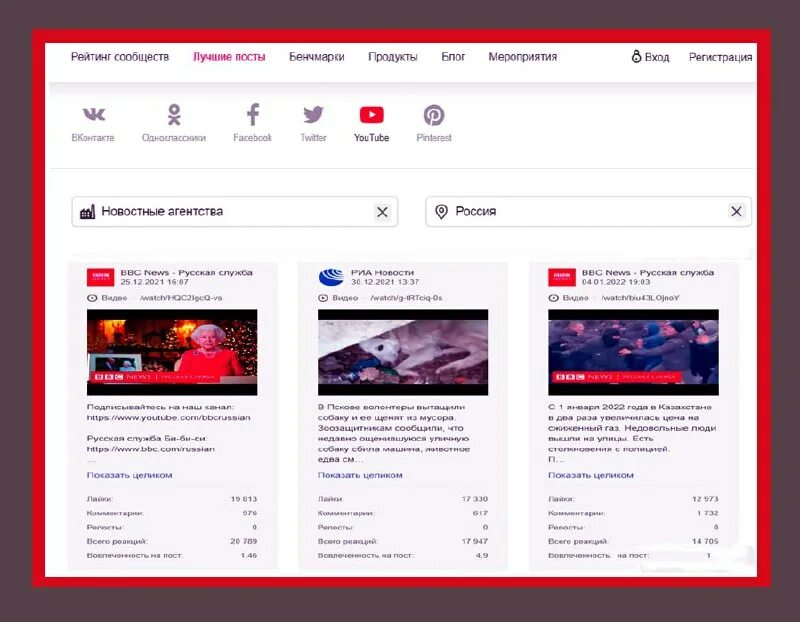Open the Продукты menu item

pyautogui.click(x=393, y=57)
